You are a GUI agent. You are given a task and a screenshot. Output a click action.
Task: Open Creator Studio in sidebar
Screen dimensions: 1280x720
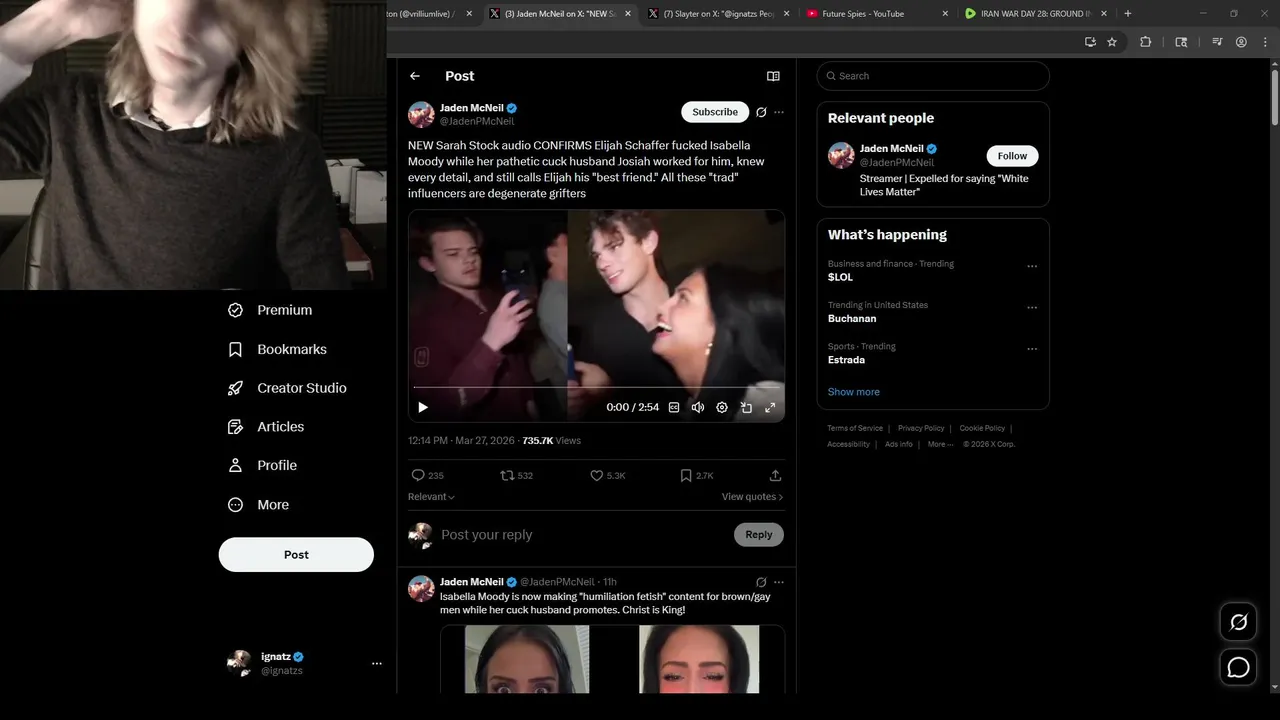pos(288,388)
